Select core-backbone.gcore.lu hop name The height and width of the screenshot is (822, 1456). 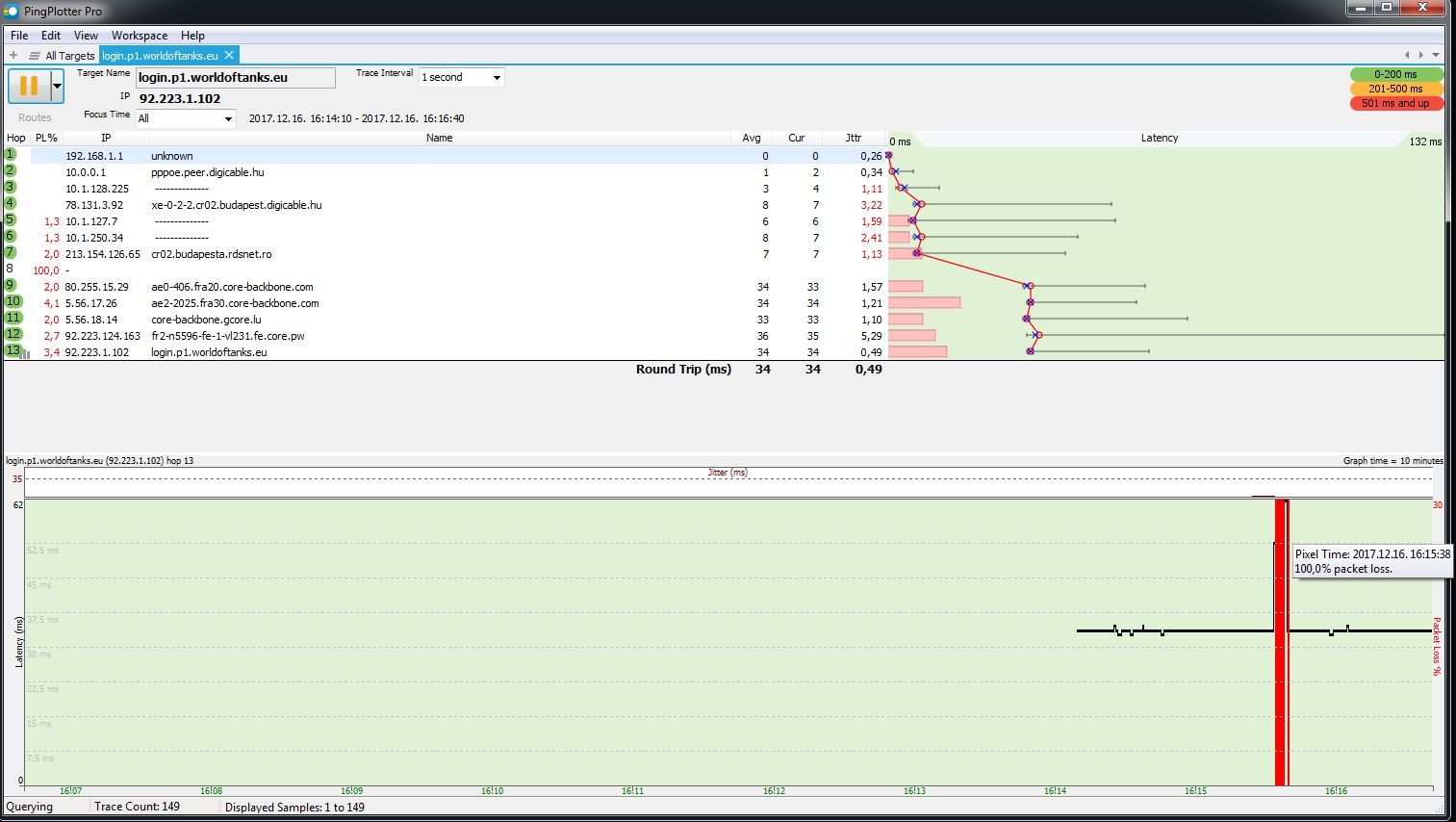tap(207, 320)
